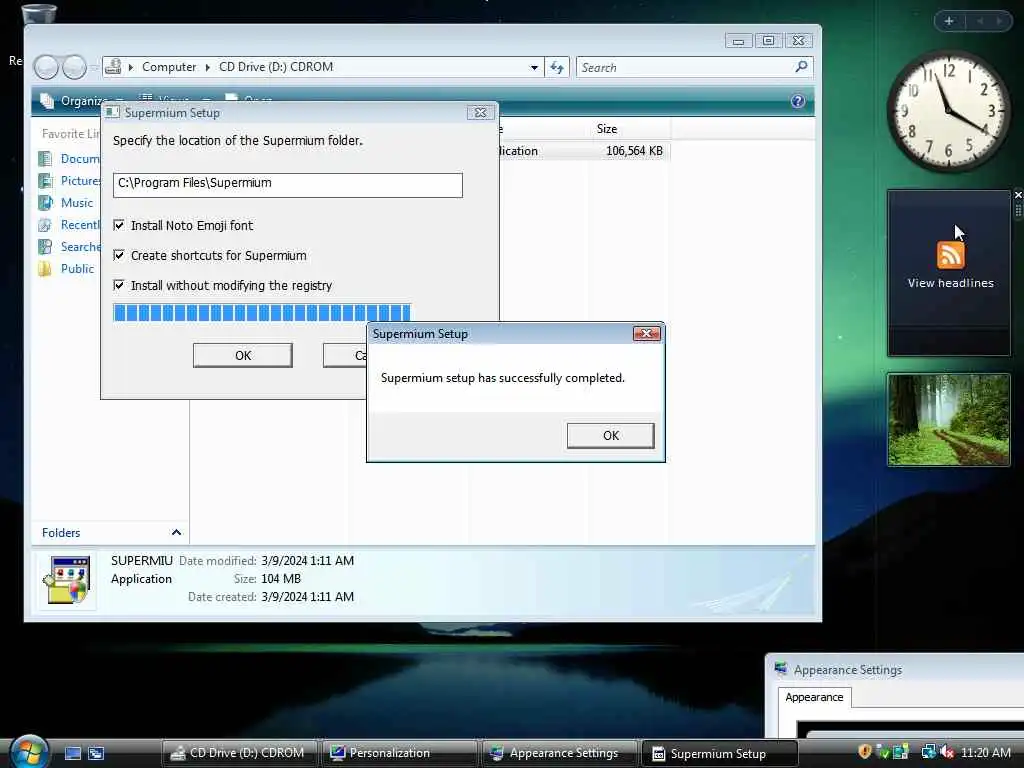Select CD Drive (D:) CDROM breadcrumb
This screenshot has height=768, width=1024.
[276, 67]
